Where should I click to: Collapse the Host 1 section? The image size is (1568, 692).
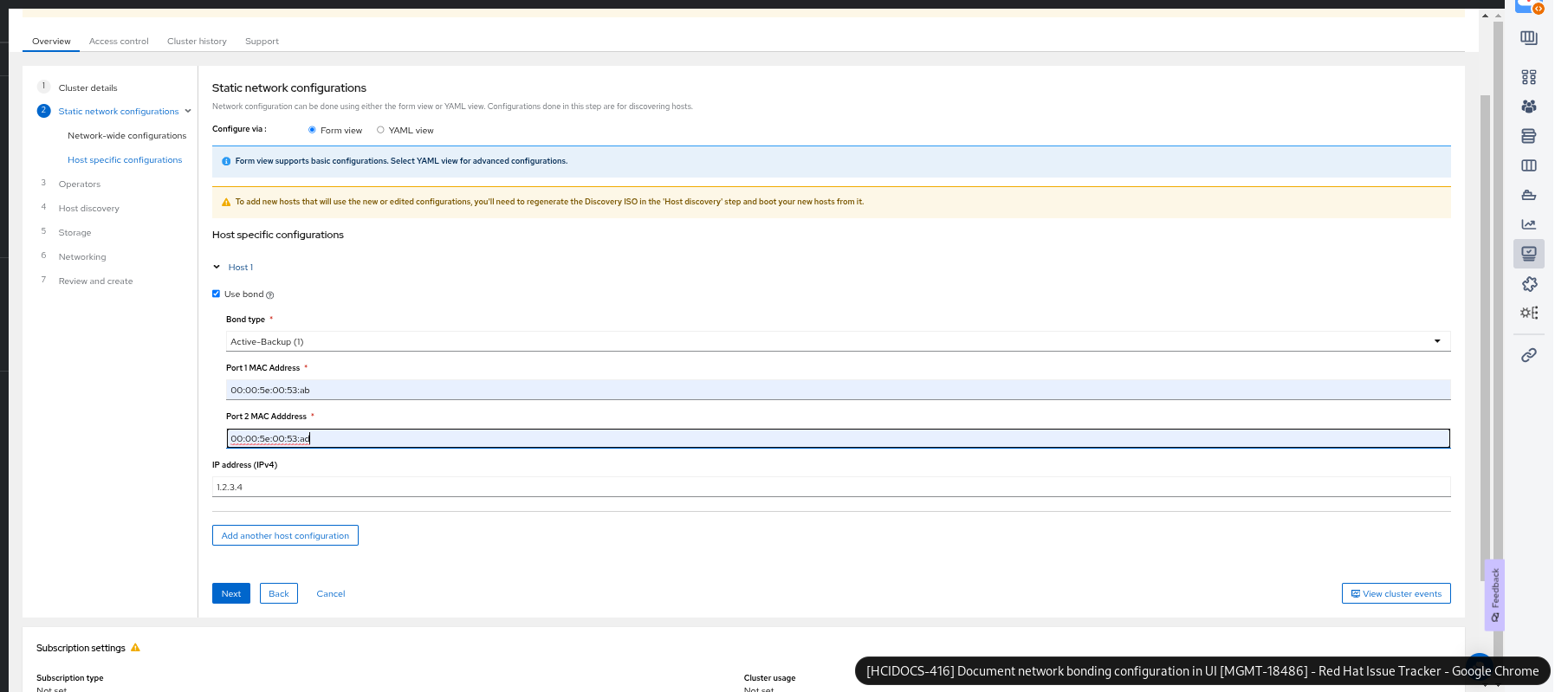pos(217,267)
